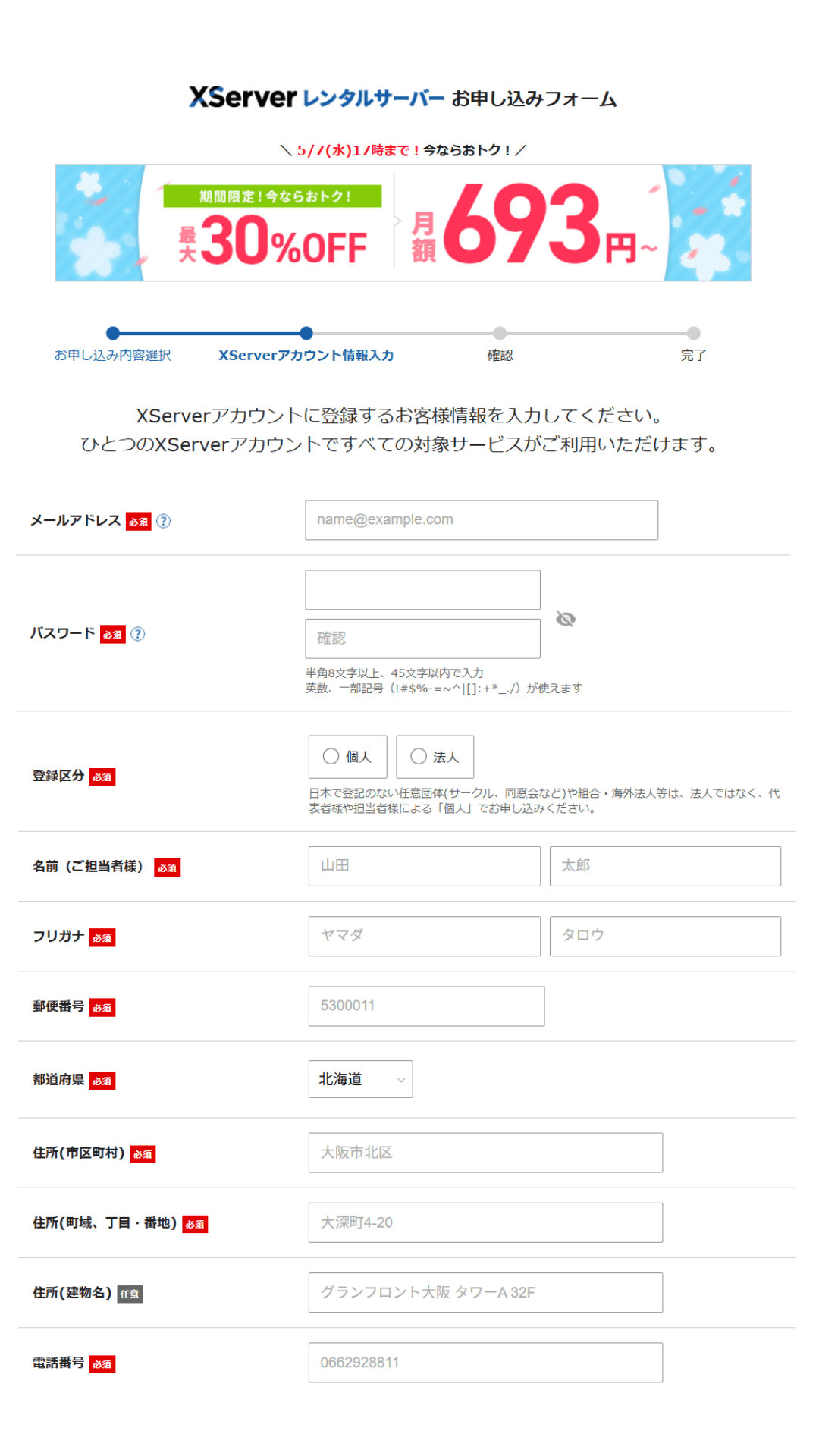Focus the 電話番号 field
The height and width of the screenshot is (1456, 819).
pyautogui.click(x=485, y=1363)
